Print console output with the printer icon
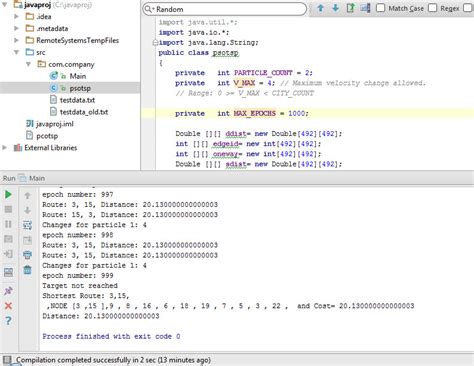This screenshot has width=474, height=366. 27,255
